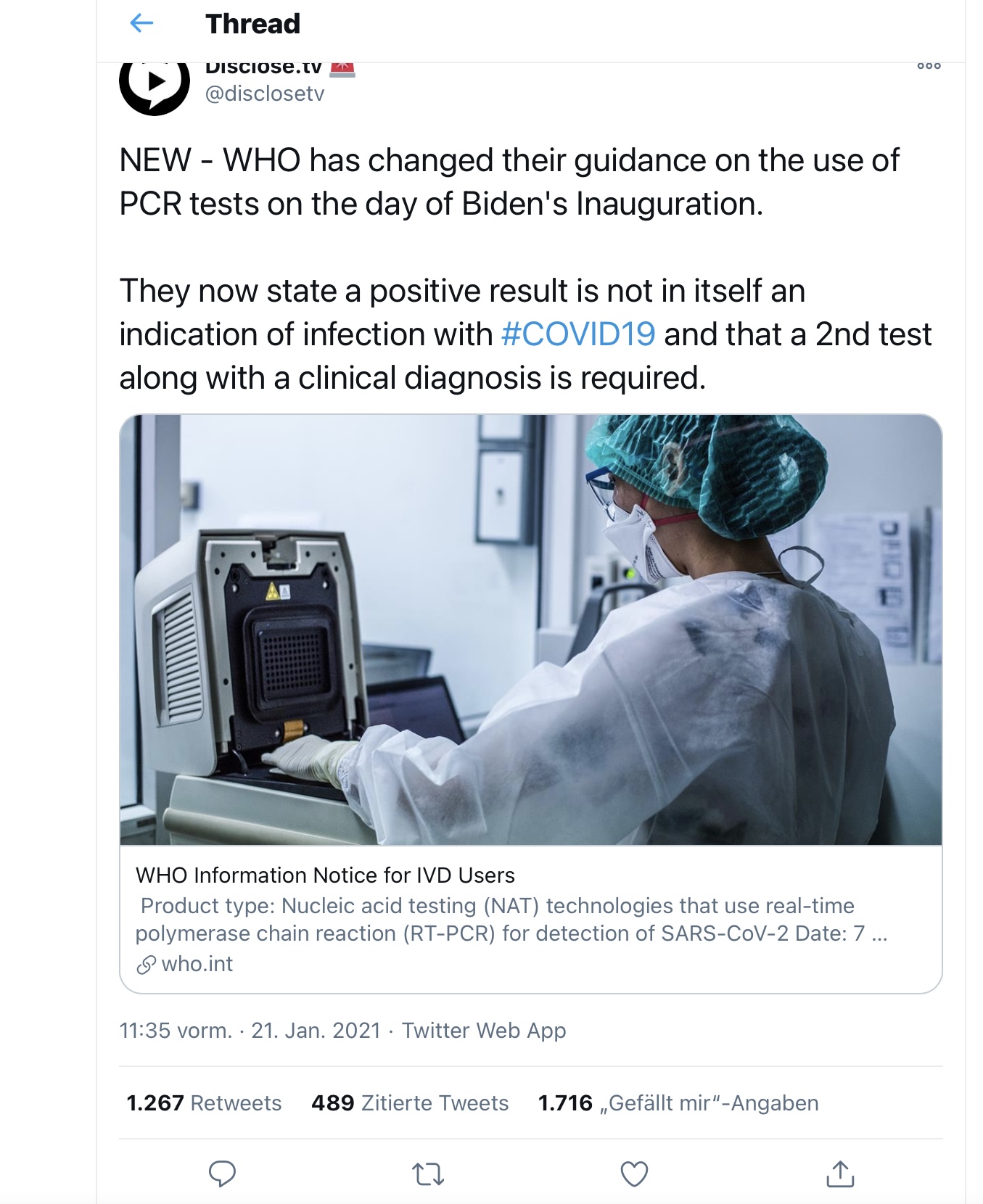Click the #COVID19 hashtag

pos(578,334)
